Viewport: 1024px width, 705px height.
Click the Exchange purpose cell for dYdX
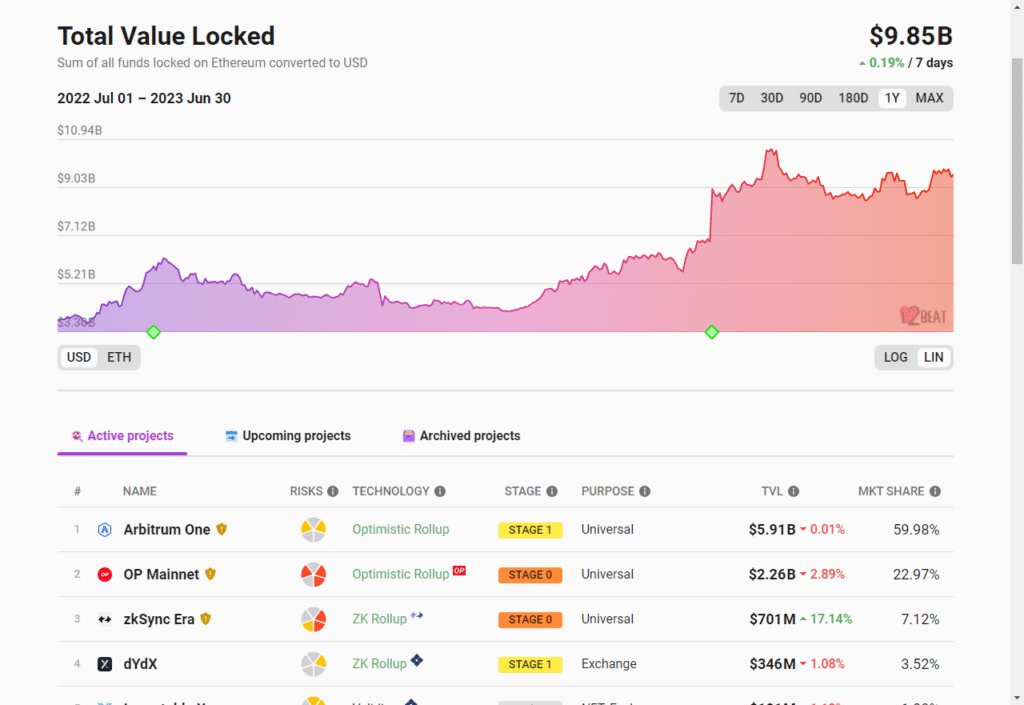pyautogui.click(x=609, y=664)
